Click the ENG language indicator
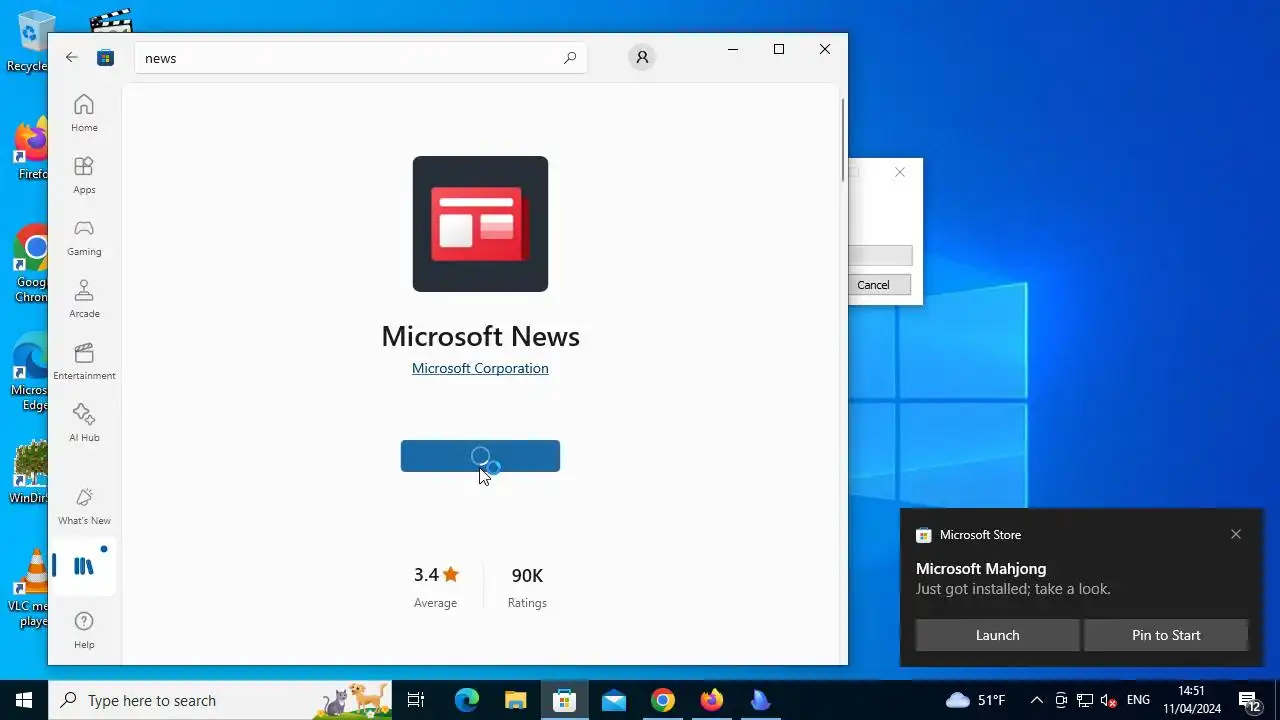The image size is (1280, 720). coord(1138,700)
